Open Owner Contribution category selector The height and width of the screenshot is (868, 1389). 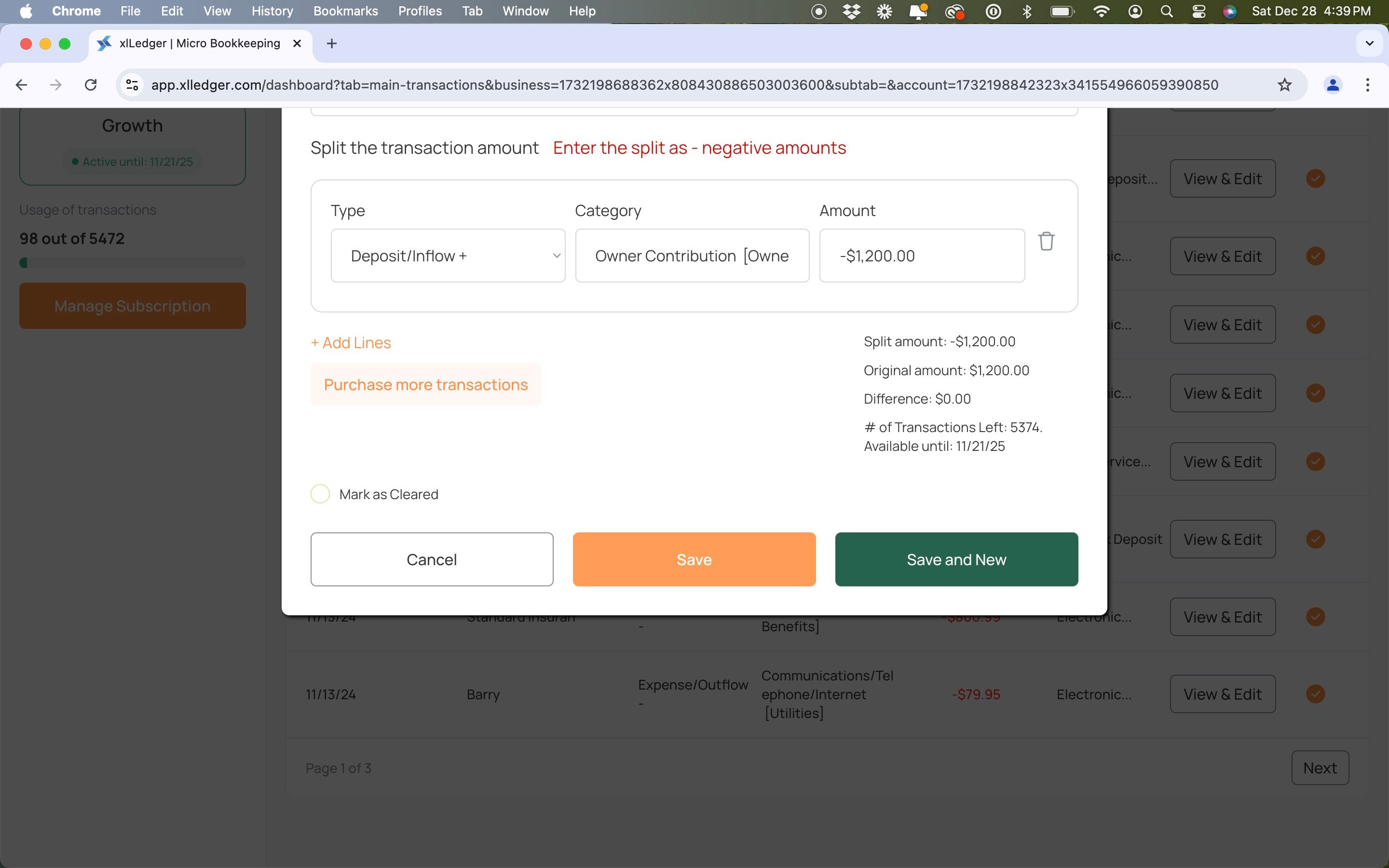point(692,256)
